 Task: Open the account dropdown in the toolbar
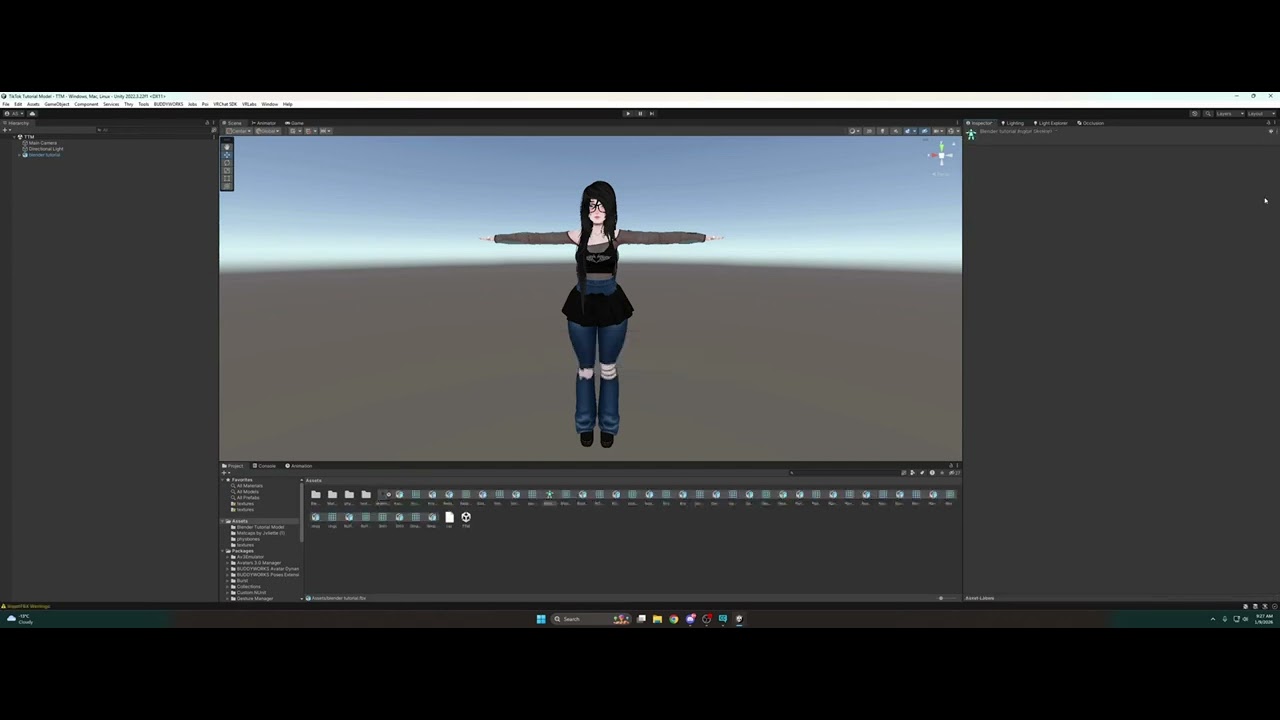(14, 114)
